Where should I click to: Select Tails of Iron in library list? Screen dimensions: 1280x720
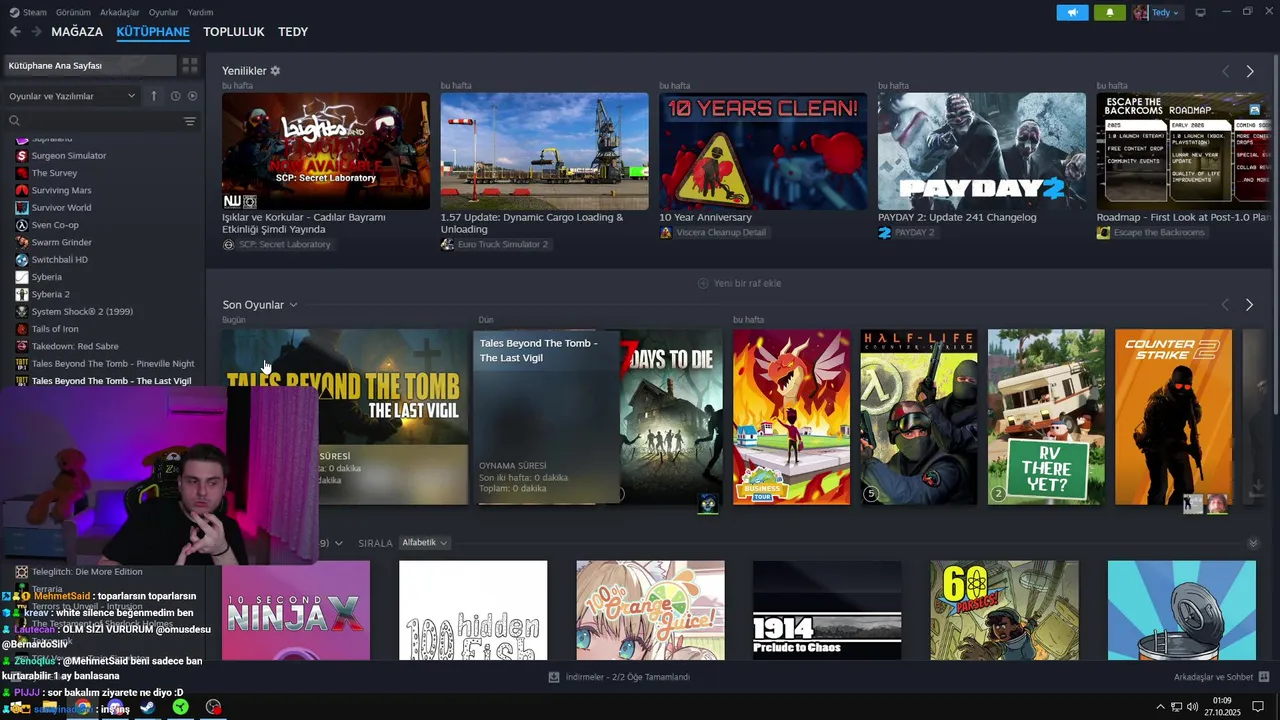(x=55, y=329)
